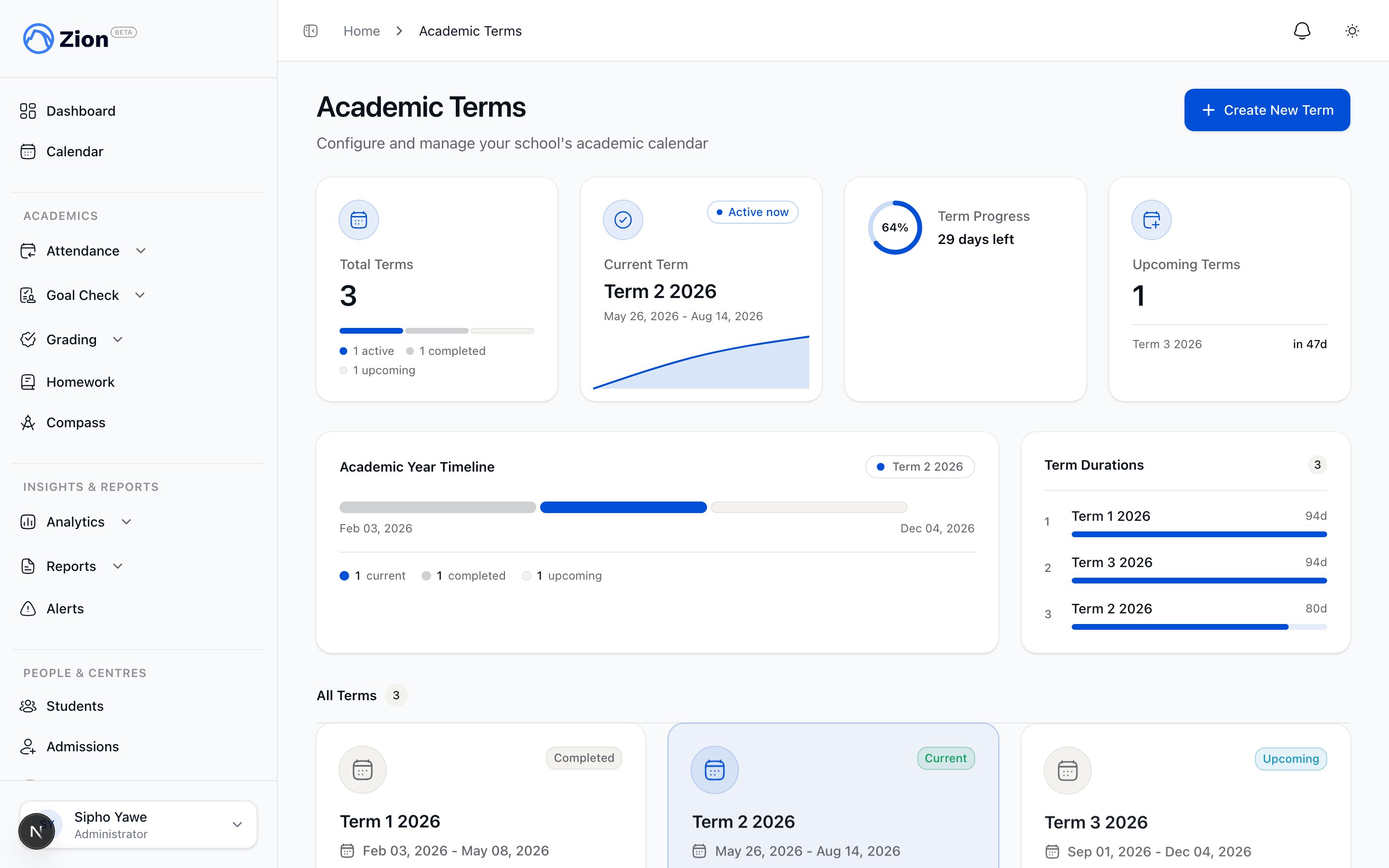Click the Create New Term button

tap(1267, 109)
